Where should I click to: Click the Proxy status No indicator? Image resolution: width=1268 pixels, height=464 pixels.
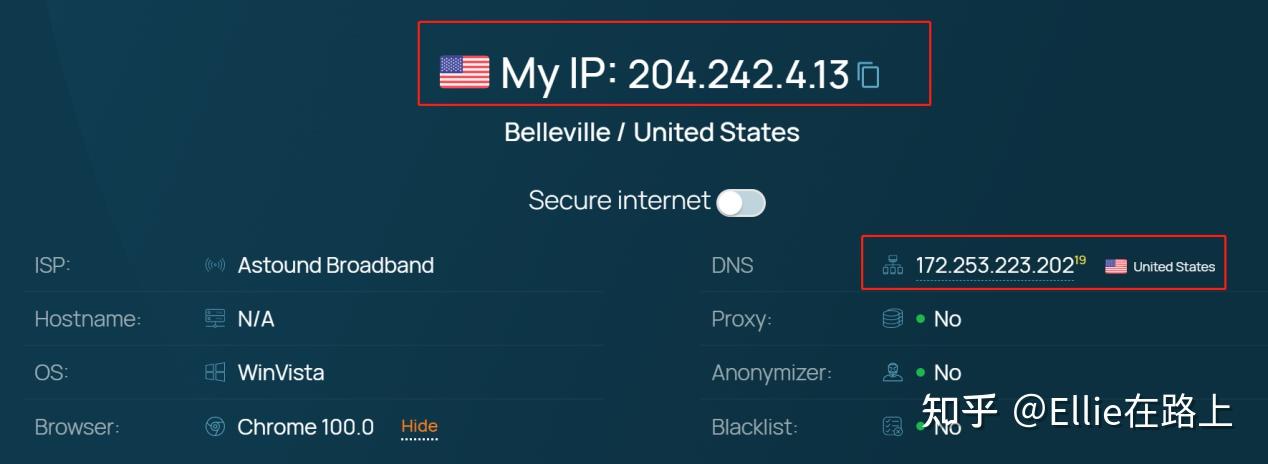[x=939, y=319]
